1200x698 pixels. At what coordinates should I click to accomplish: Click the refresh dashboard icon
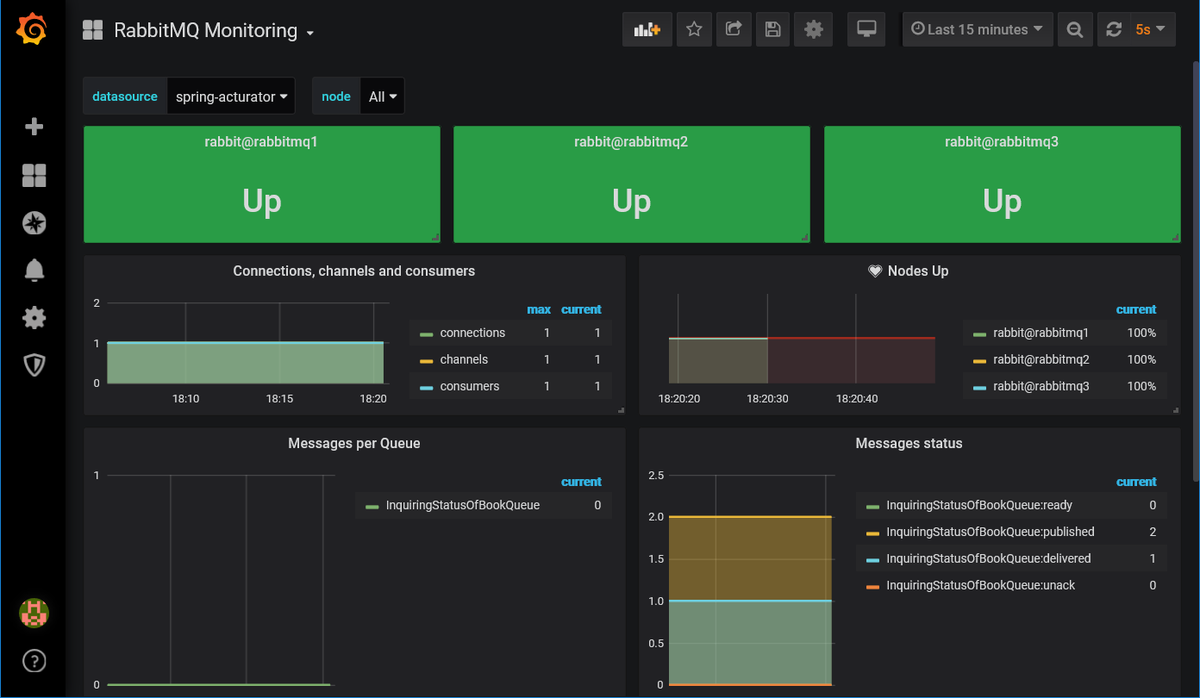click(x=1113, y=30)
